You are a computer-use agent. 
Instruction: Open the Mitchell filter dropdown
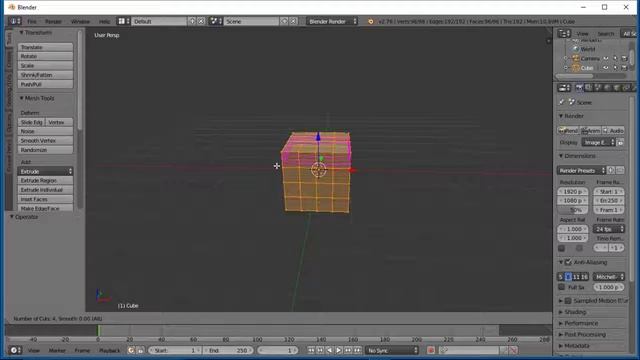[609, 277]
